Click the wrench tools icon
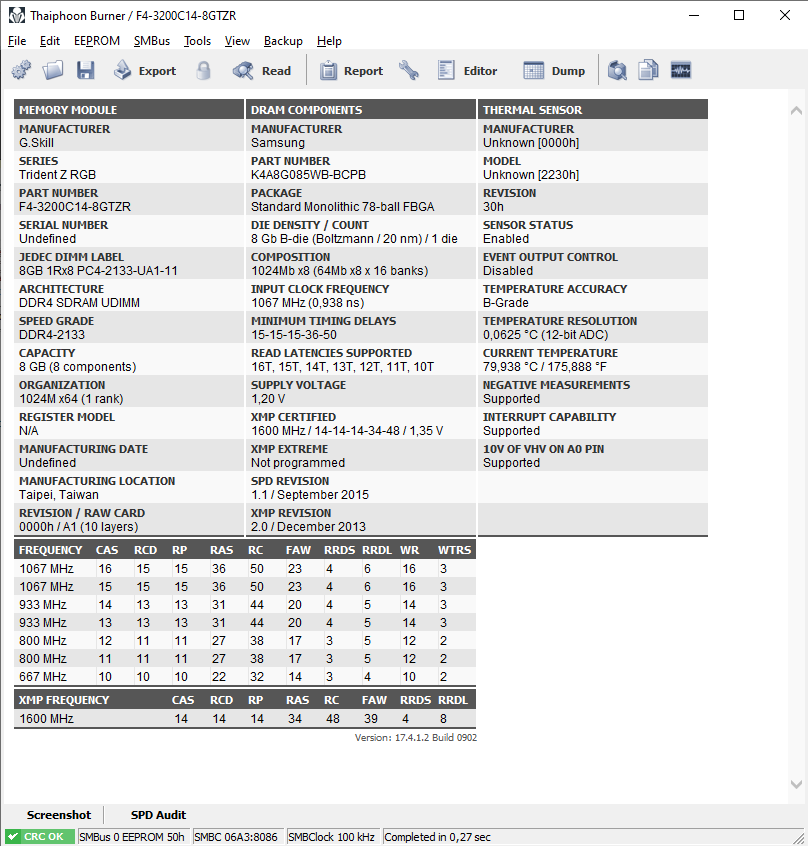The height and width of the screenshot is (846, 808). pyautogui.click(x=409, y=71)
